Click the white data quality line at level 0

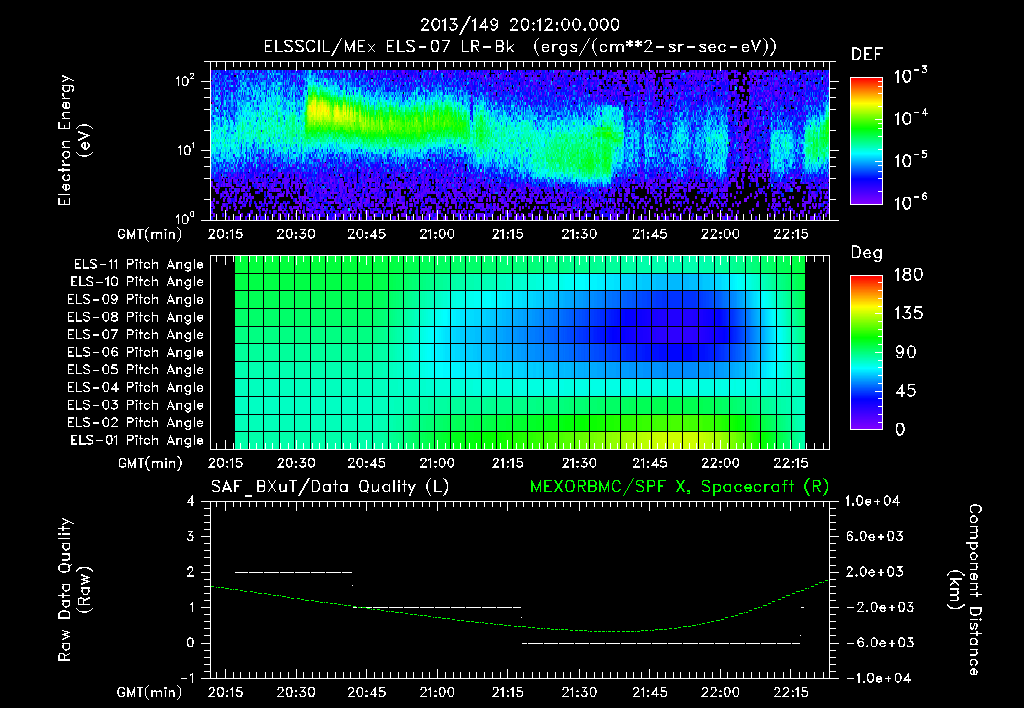[x=661, y=643]
